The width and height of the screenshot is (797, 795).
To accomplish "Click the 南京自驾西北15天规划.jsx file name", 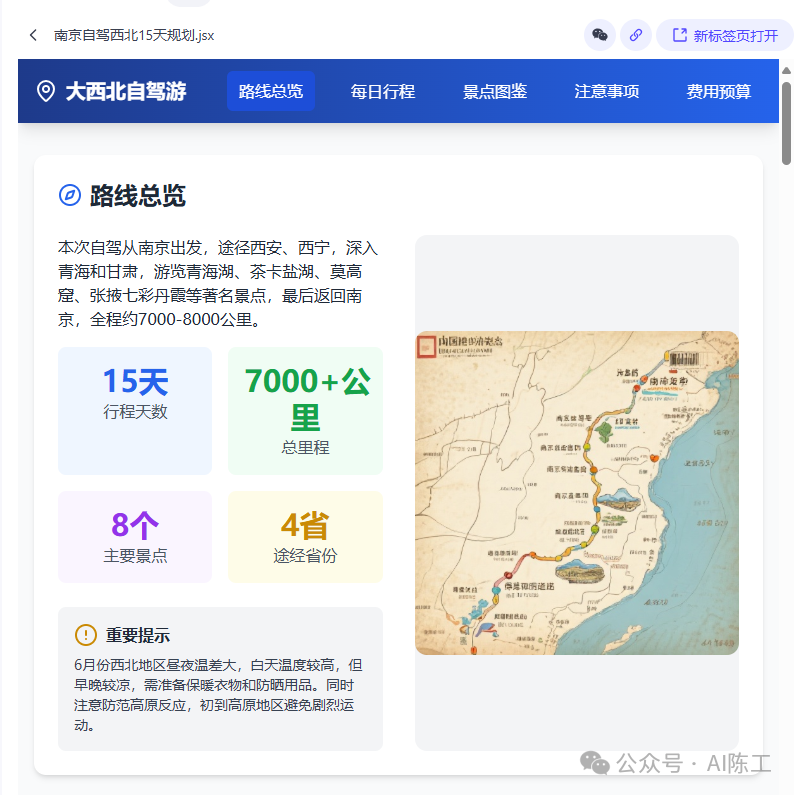I will (134, 35).
